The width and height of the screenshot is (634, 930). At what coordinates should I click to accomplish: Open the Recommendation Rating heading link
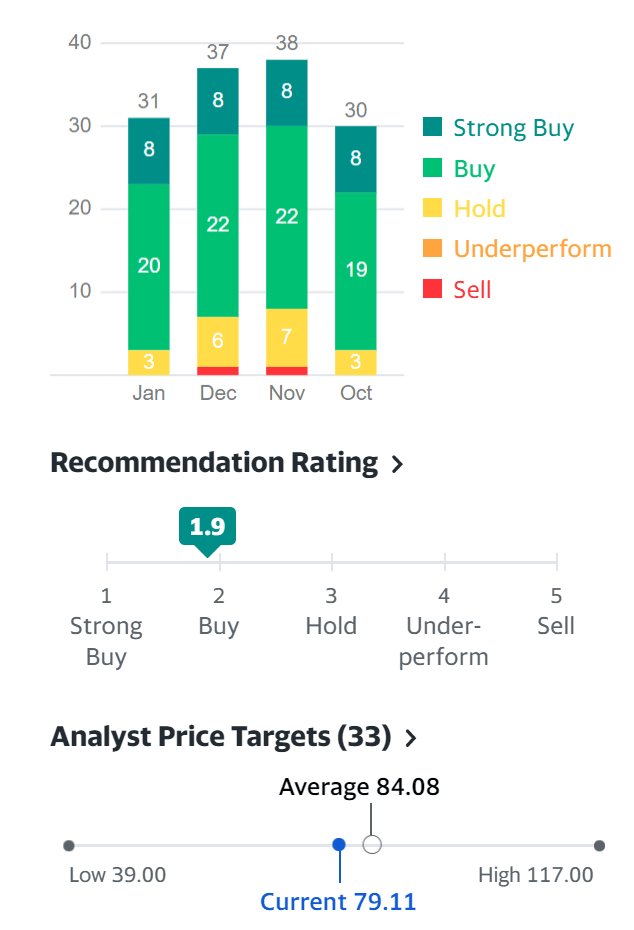pyautogui.click(x=214, y=463)
